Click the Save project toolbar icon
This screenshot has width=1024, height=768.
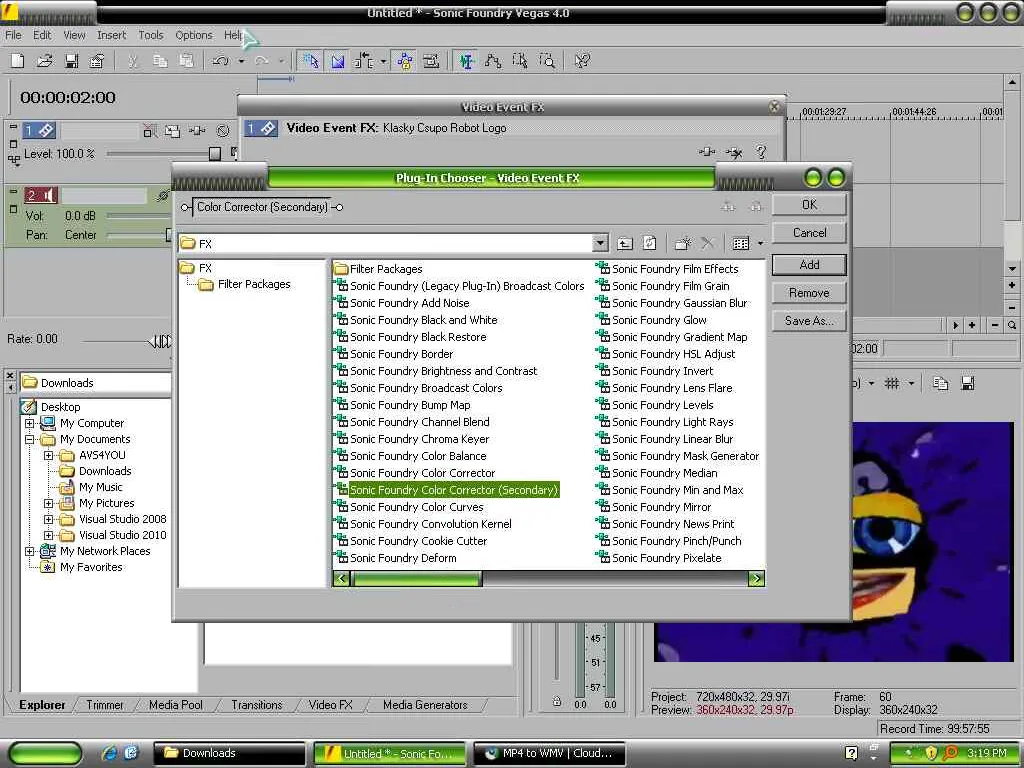pos(71,61)
